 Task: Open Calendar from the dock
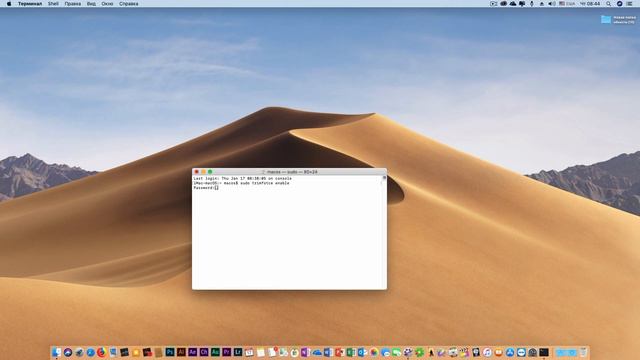coord(249,352)
